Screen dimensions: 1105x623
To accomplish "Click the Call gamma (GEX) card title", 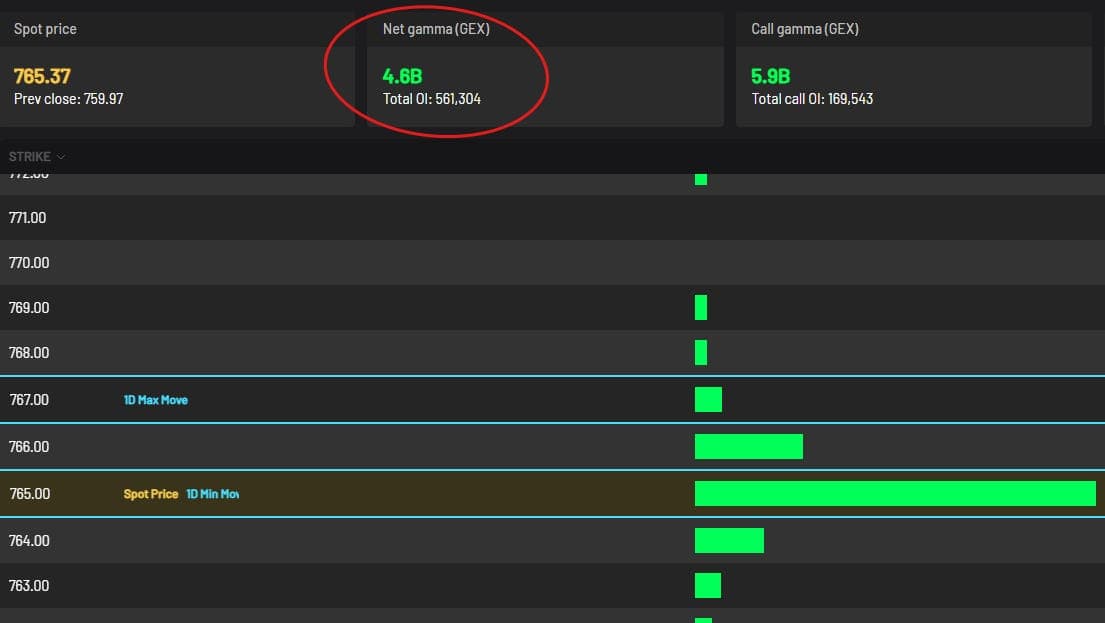I will click(x=805, y=29).
